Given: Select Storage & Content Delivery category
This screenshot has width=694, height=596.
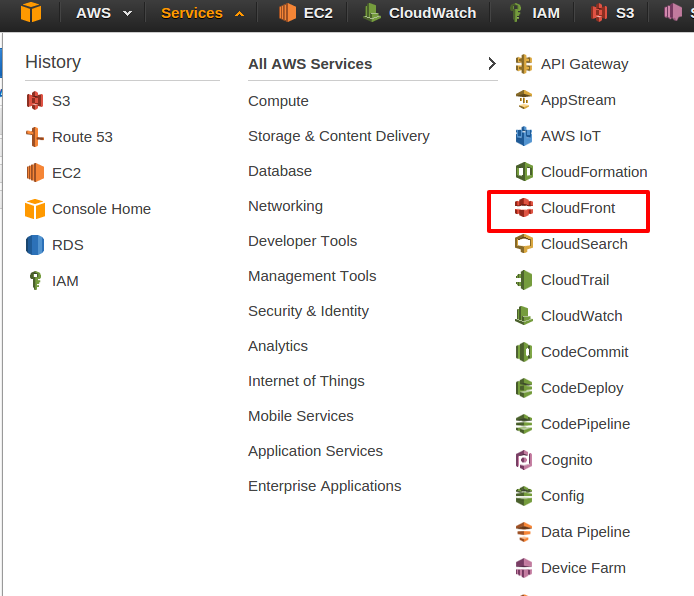Looking at the screenshot, I should pos(339,136).
